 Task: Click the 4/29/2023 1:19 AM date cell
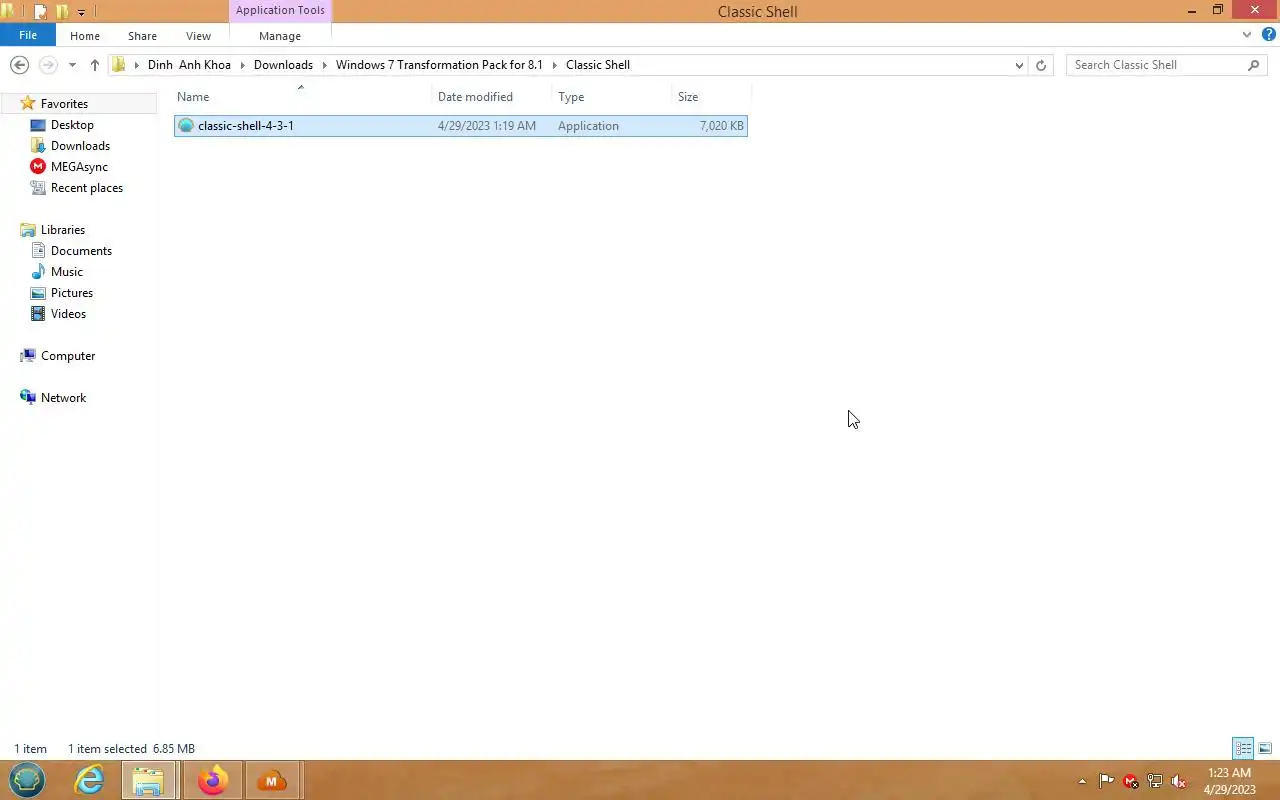pos(487,126)
